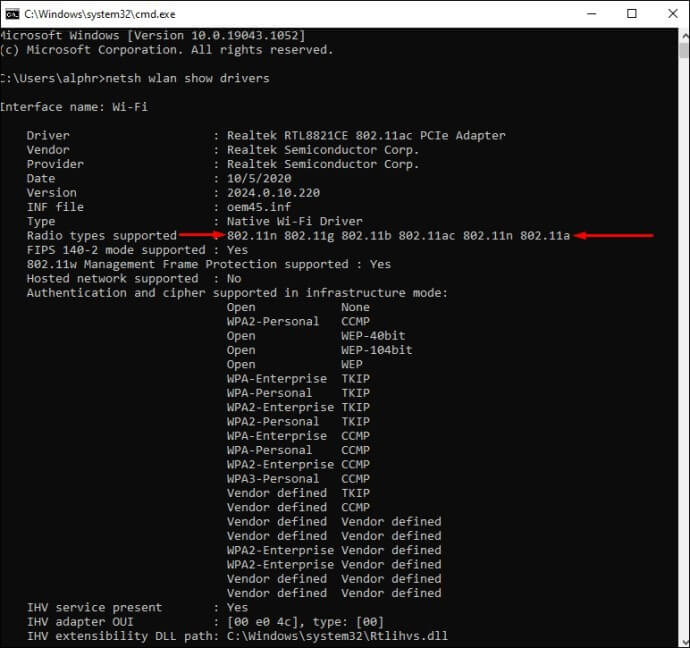Click the WPA-Personal CCMP row

point(298,450)
